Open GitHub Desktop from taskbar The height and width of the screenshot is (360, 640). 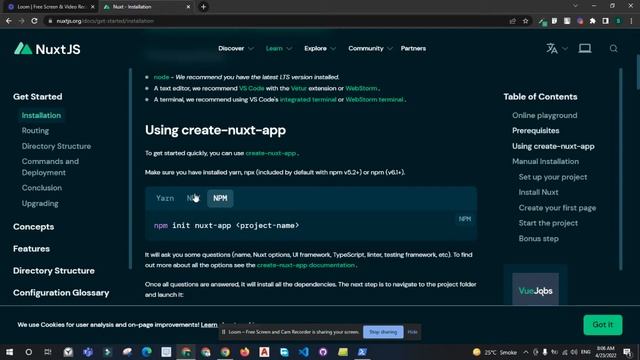(323, 352)
